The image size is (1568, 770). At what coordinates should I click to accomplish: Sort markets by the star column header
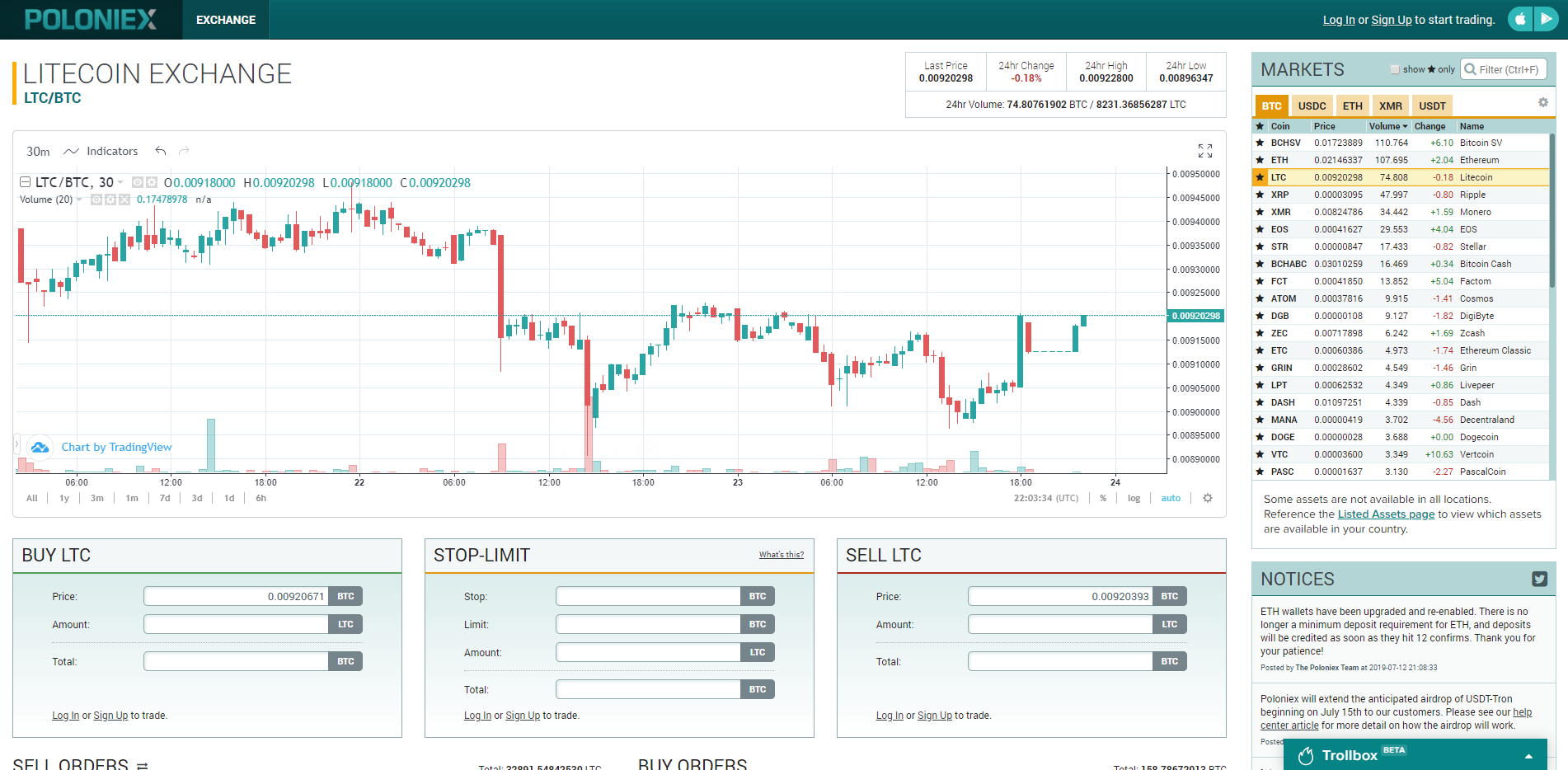tap(1260, 126)
